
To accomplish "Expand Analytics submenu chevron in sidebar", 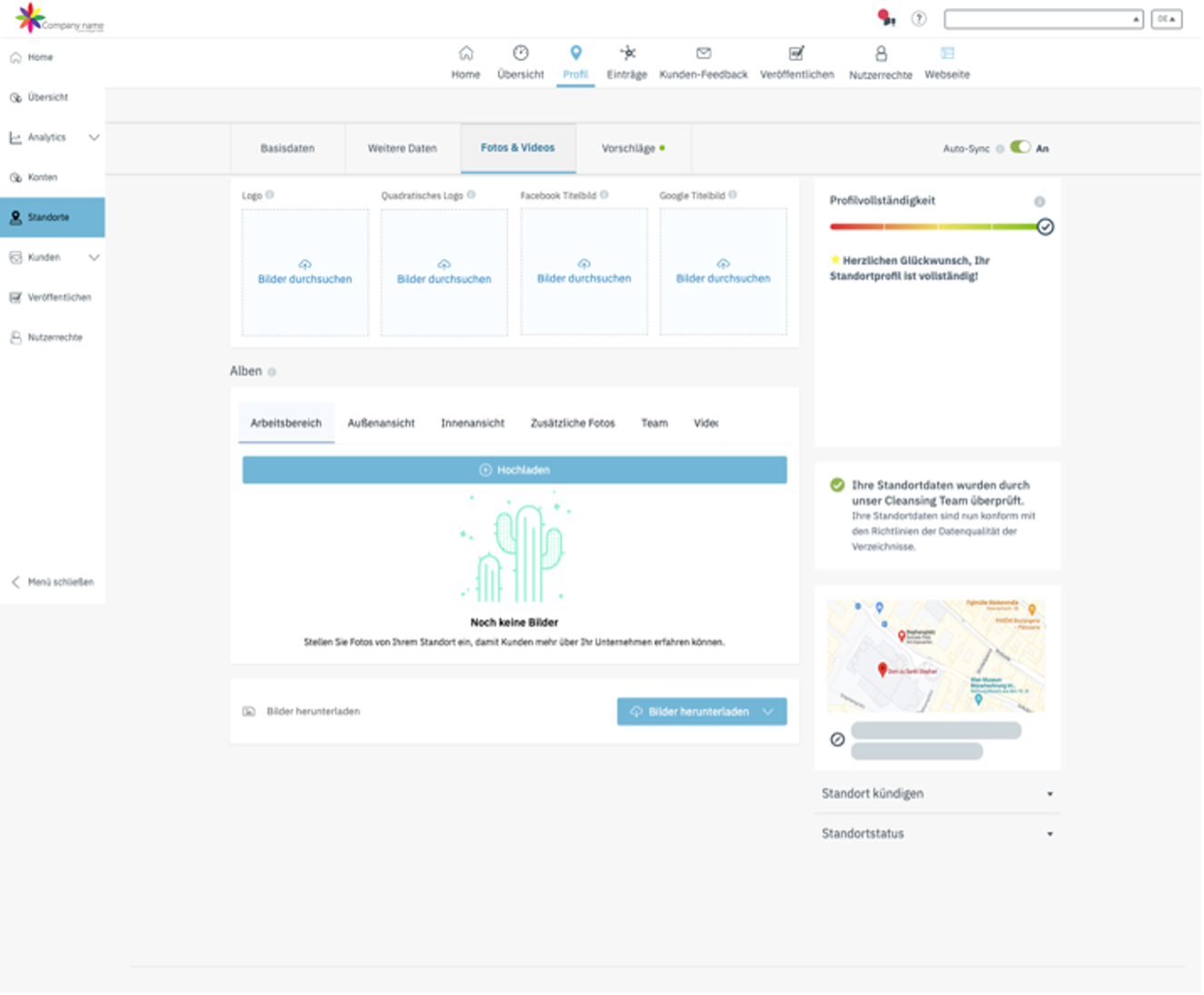I will click(x=94, y=138).
